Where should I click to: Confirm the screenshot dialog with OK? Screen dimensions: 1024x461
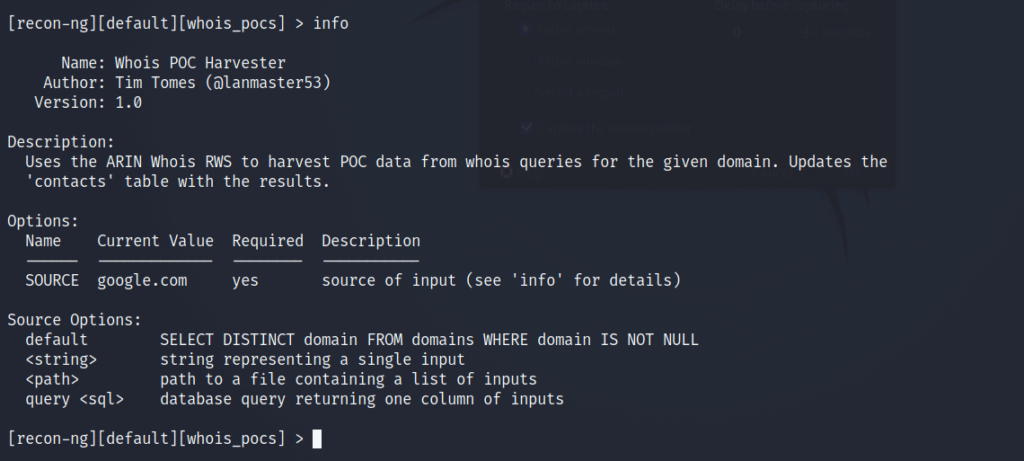pos(854,173)
